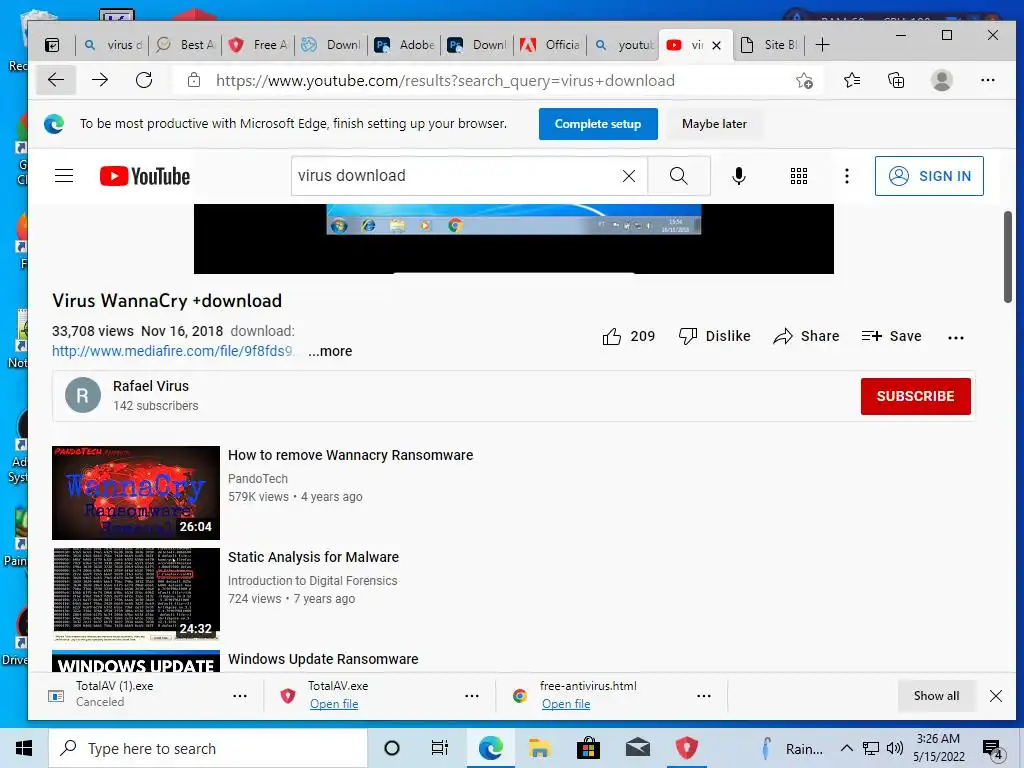The image size is (1024, 768).
Task: Search with your voice microphone icon
Action: [x=739, y=176]
